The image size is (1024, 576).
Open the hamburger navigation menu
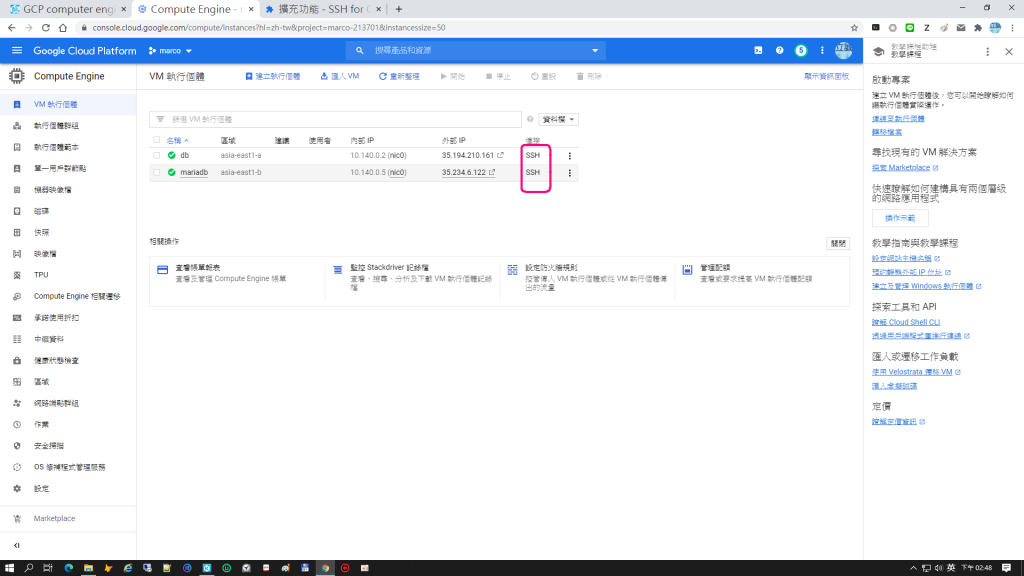(17, 50)
